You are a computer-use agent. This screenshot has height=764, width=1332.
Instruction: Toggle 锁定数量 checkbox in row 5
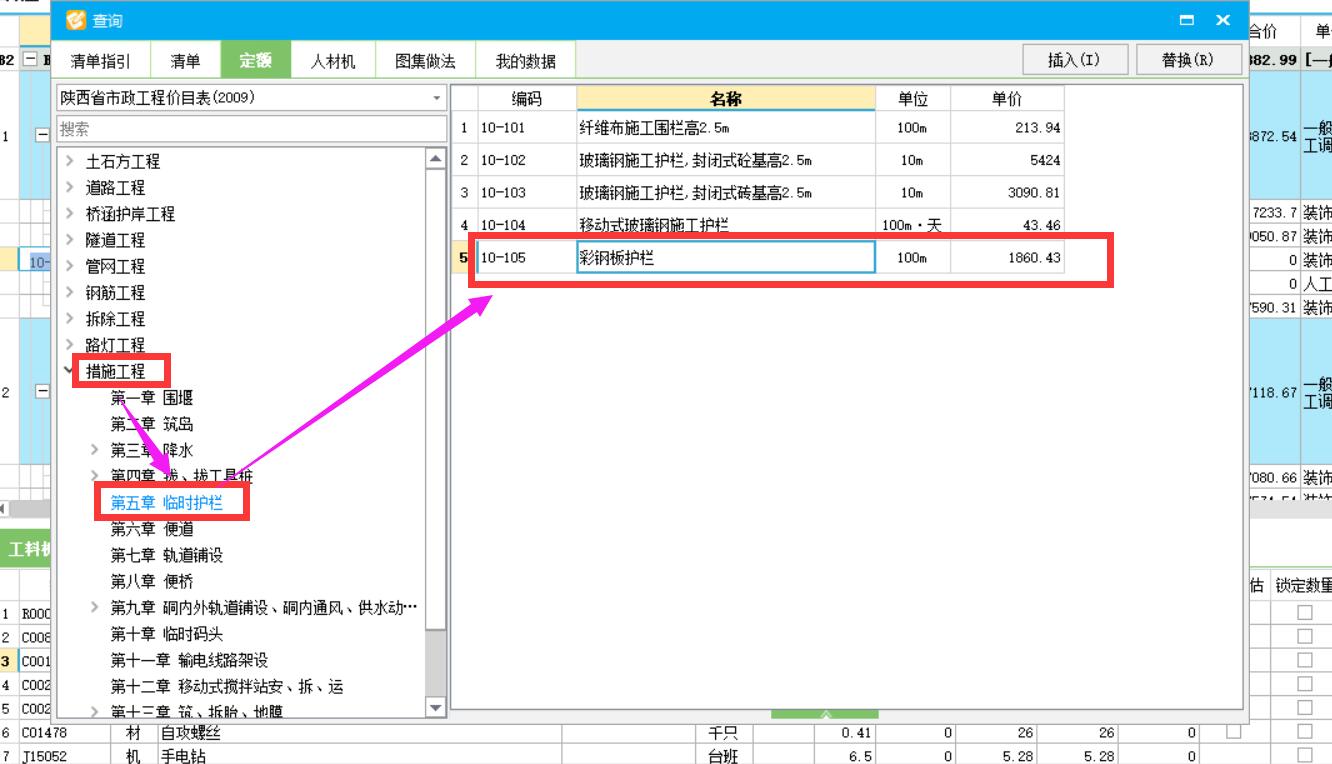pyautogui.click(x=1305, y=708)
